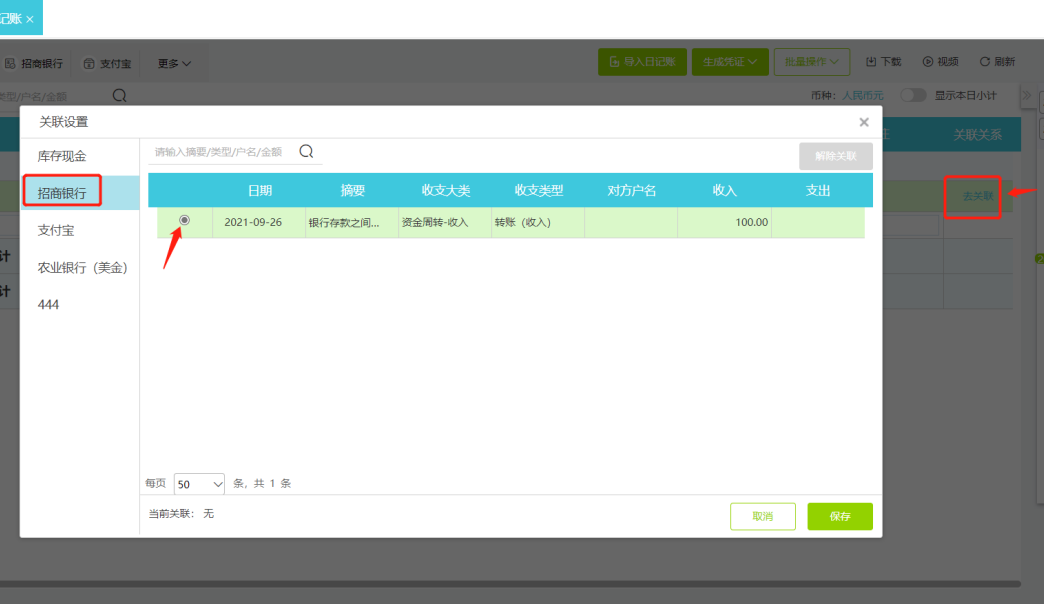The image size is (1044, 604).
Task: Click the 刷新 refresh icon
Action: (985, 62)
